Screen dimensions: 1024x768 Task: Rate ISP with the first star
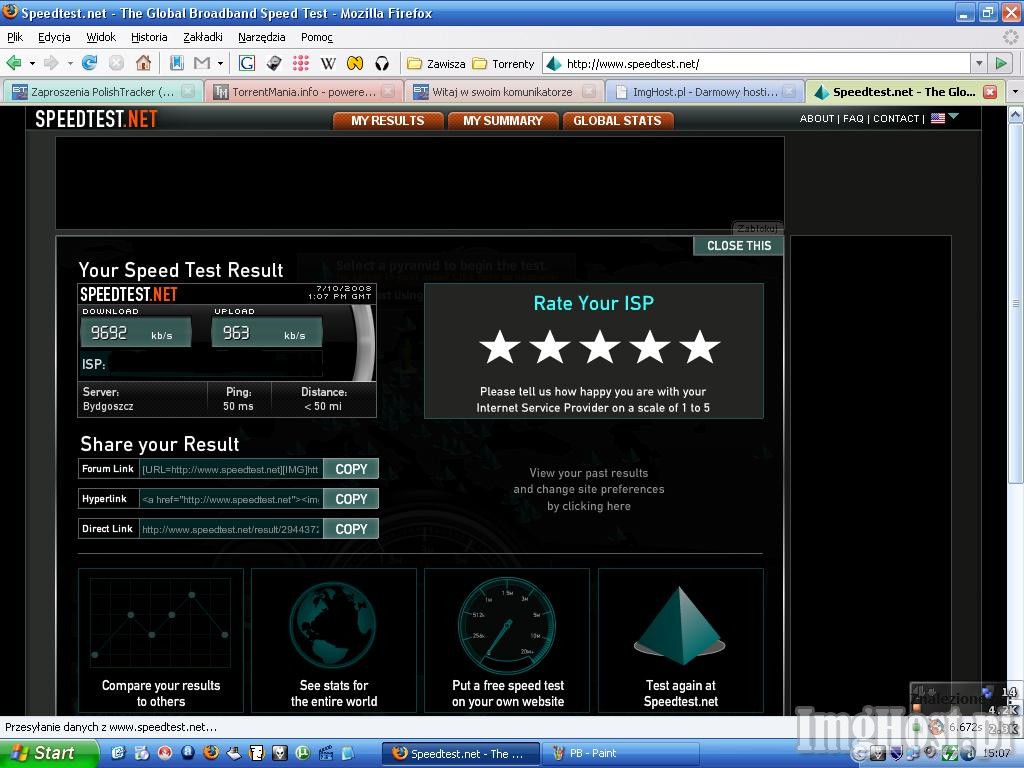click(500, 346)
